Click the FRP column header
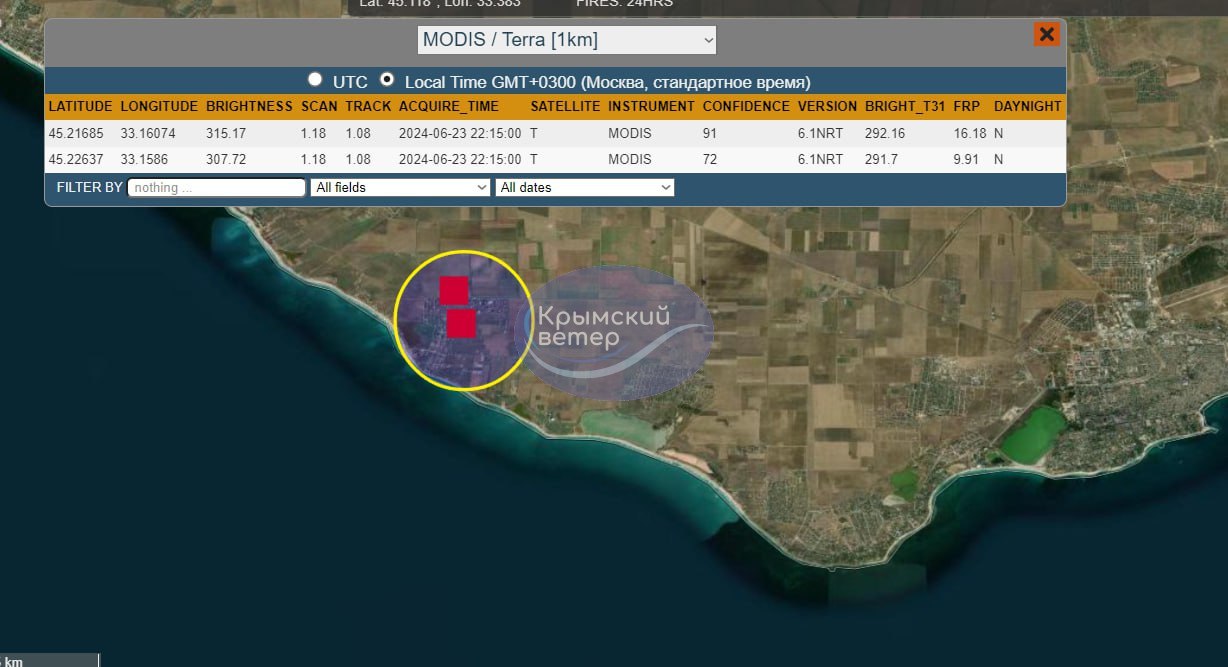Viewport: 1228px width, 667px height. coord(966,106)
